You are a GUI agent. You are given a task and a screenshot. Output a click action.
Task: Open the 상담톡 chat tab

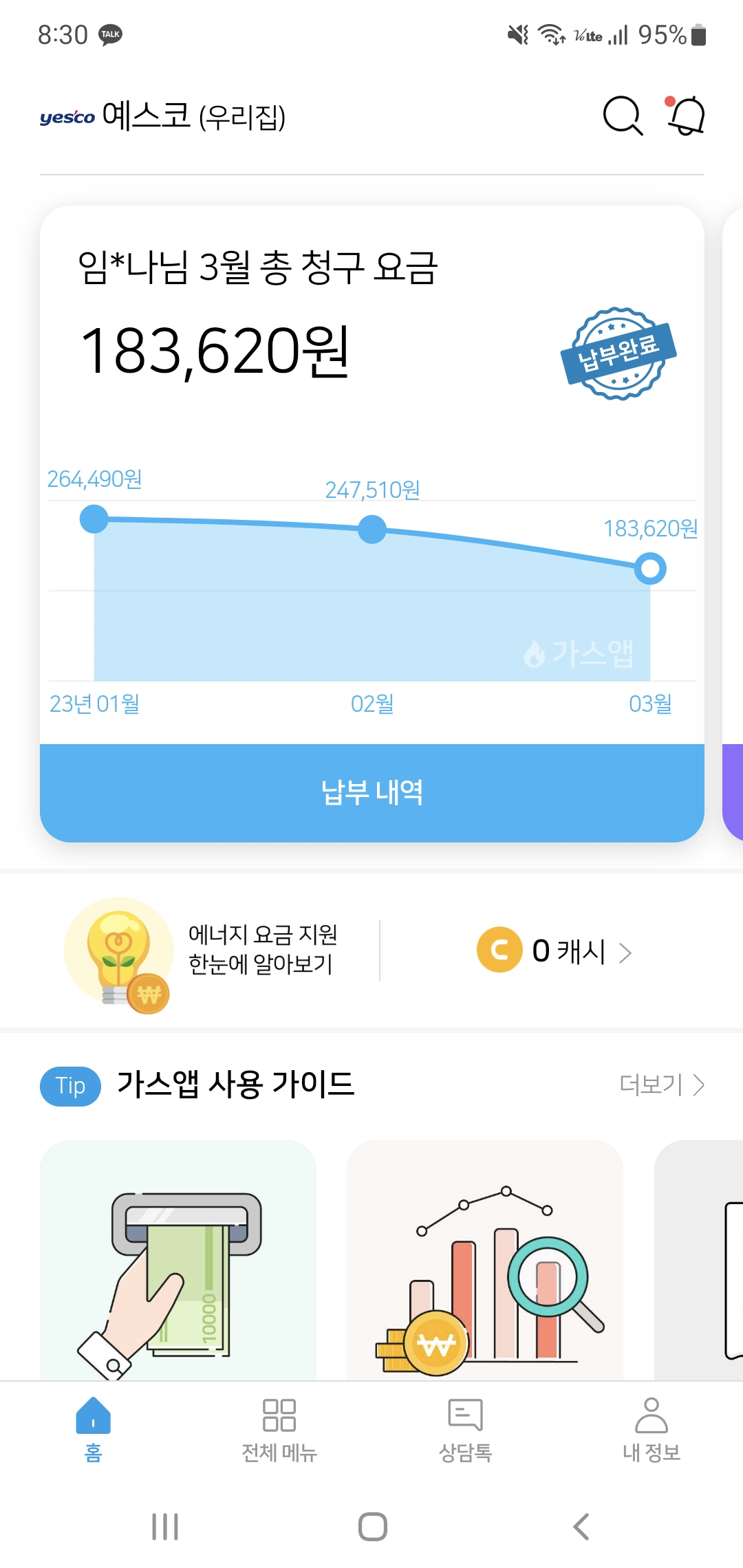coord(465,1428)
